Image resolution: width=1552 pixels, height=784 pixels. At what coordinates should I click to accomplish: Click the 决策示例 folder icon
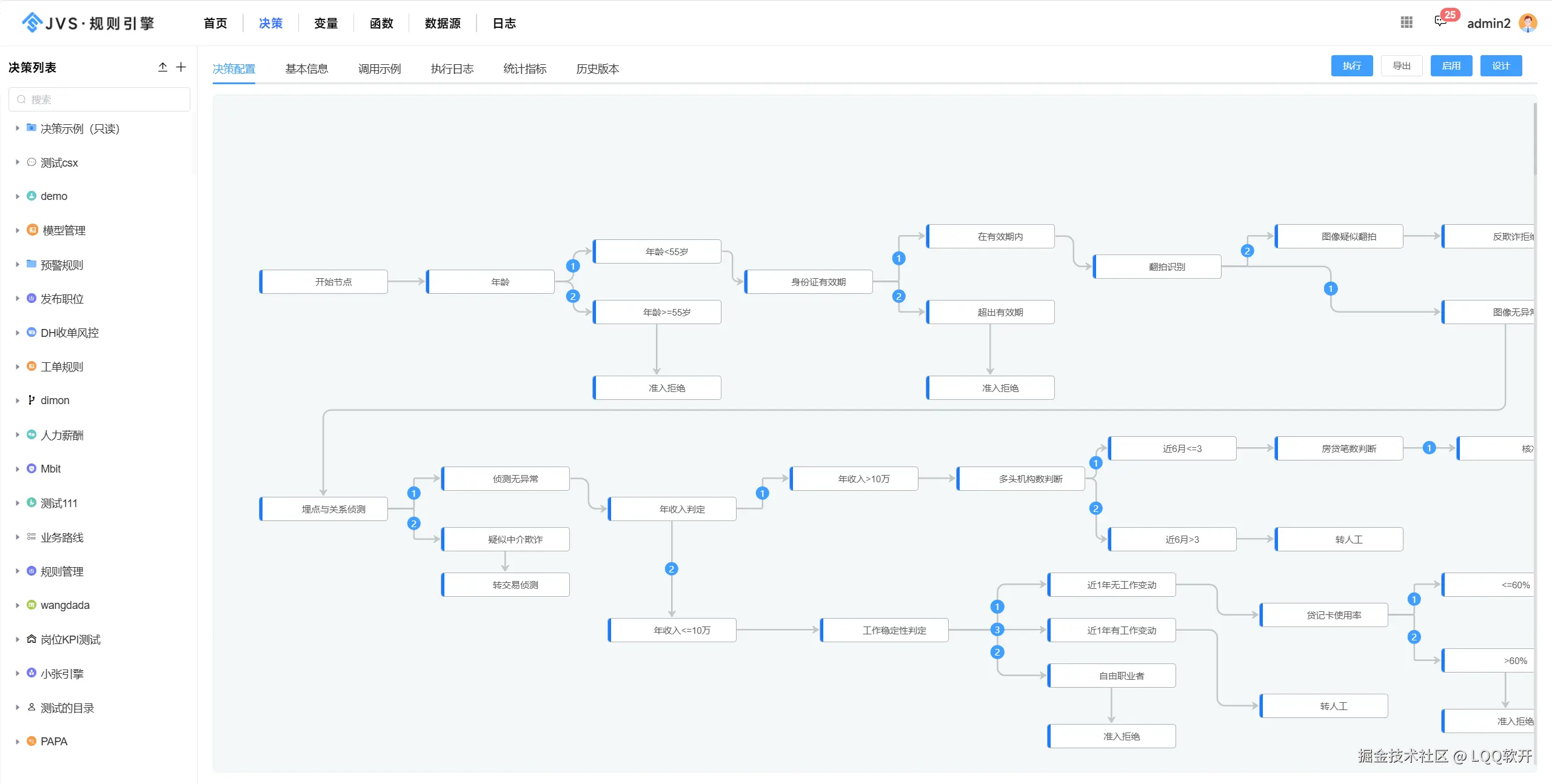[x=32, y=128]
